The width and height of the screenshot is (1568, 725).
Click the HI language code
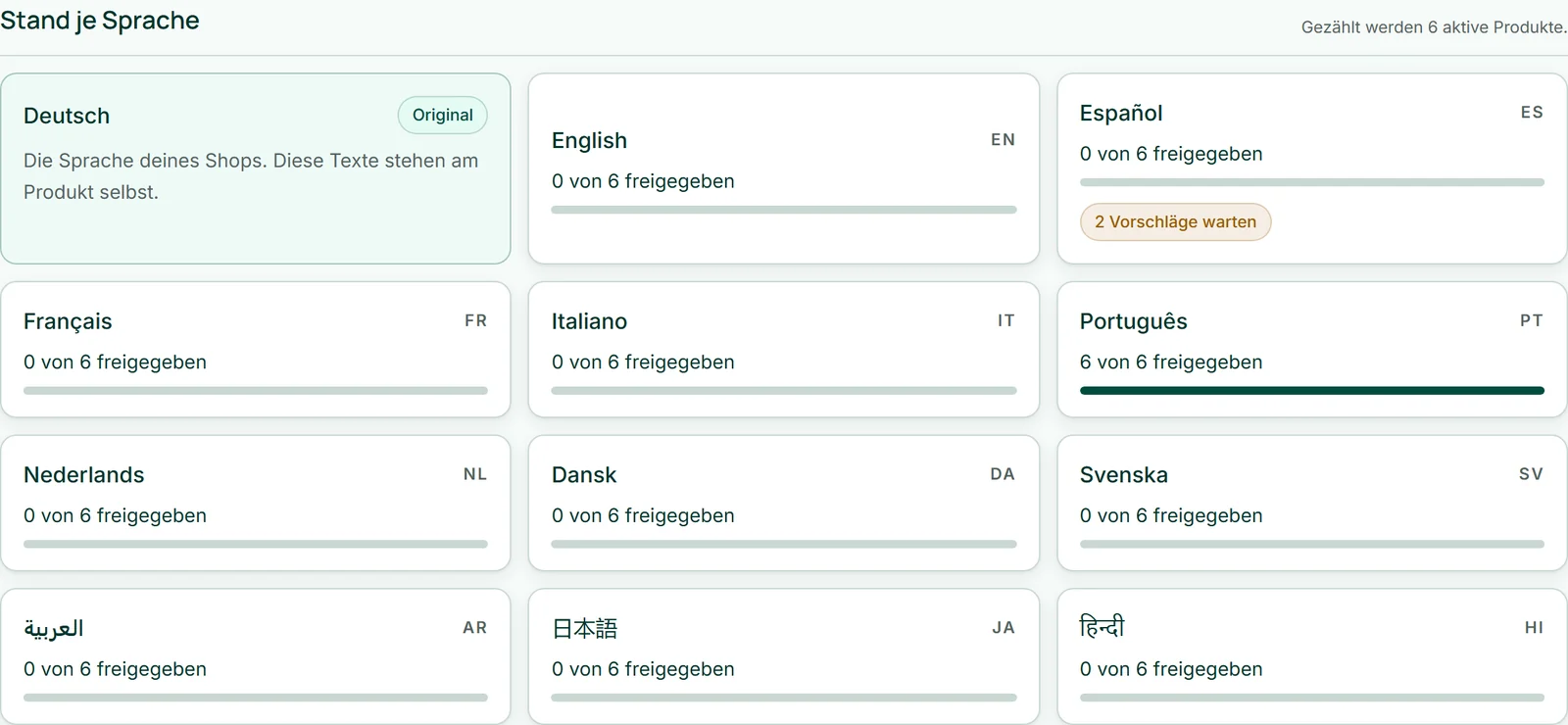[x=1535, y=628]
